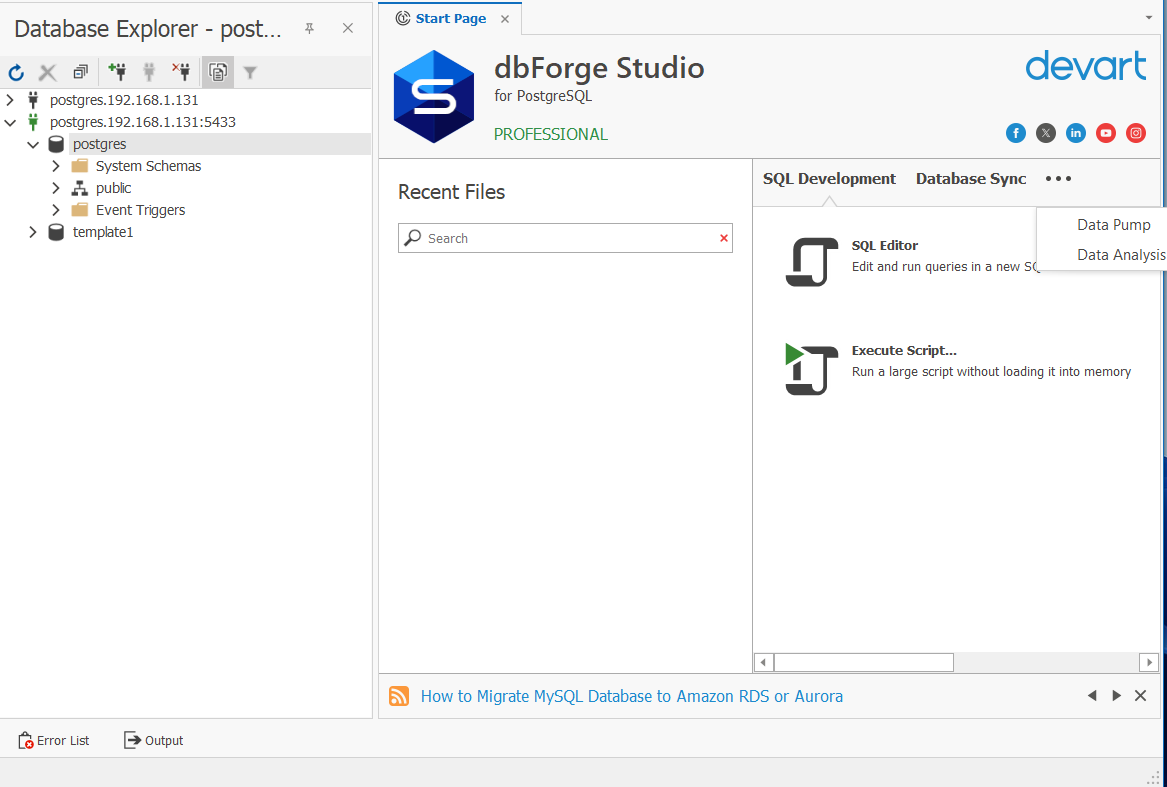This screenshot has height=787, width=1167.
Task: Select Event Triggers tree item
Action: click(140, 210)
